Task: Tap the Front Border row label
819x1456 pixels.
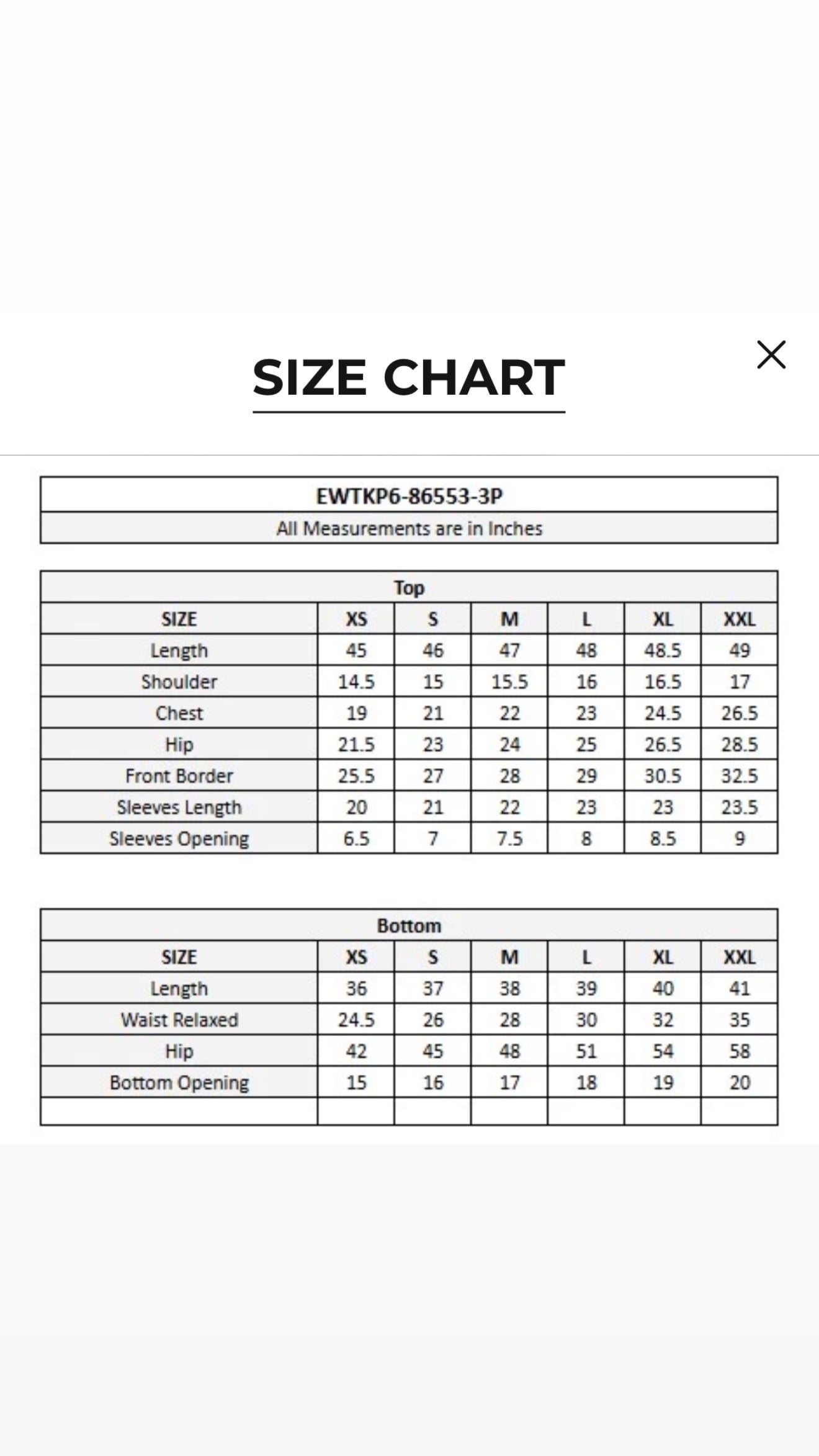Action: pos(179,776)
